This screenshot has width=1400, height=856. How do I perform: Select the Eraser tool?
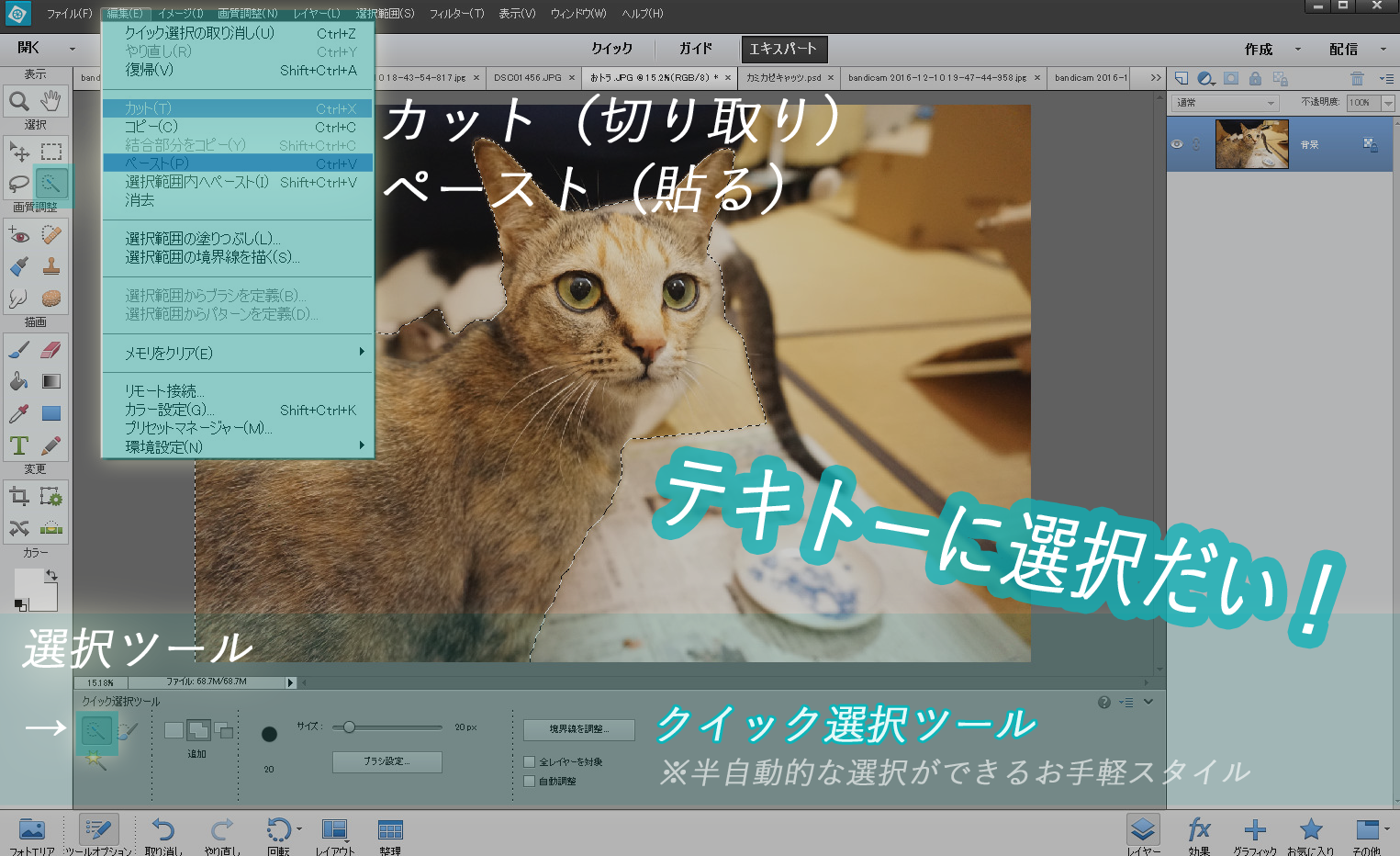pyautogui.click(x=51, y=349)
